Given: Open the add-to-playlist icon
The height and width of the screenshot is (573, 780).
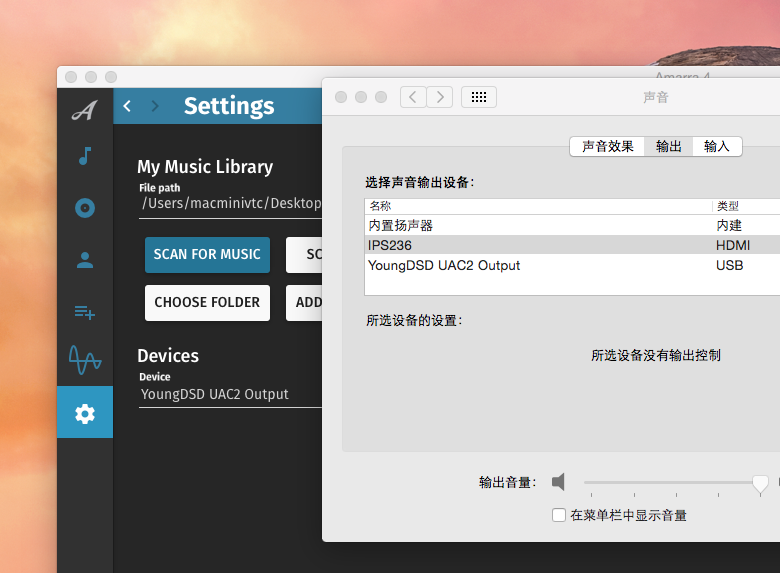Looking at the screenshot, I should [x=85, y=312].
